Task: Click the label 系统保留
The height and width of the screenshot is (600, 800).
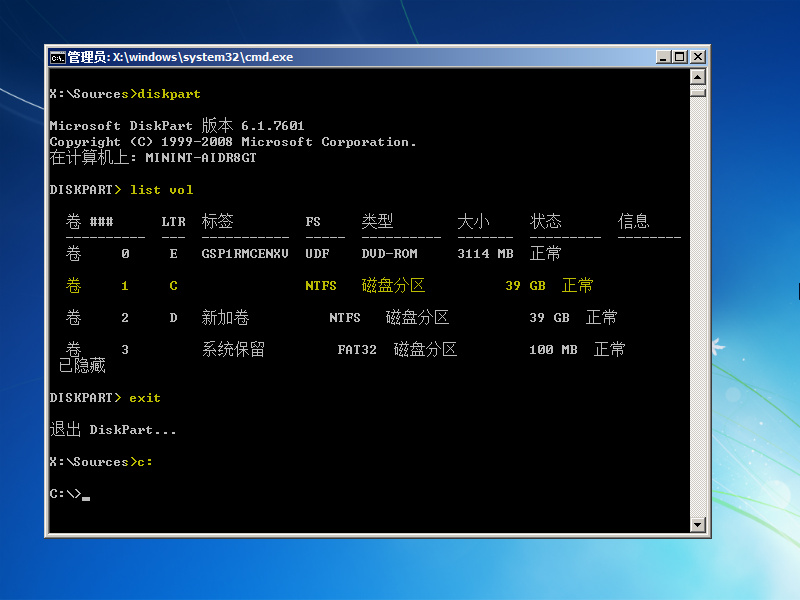Action: (x=233, y=349)
